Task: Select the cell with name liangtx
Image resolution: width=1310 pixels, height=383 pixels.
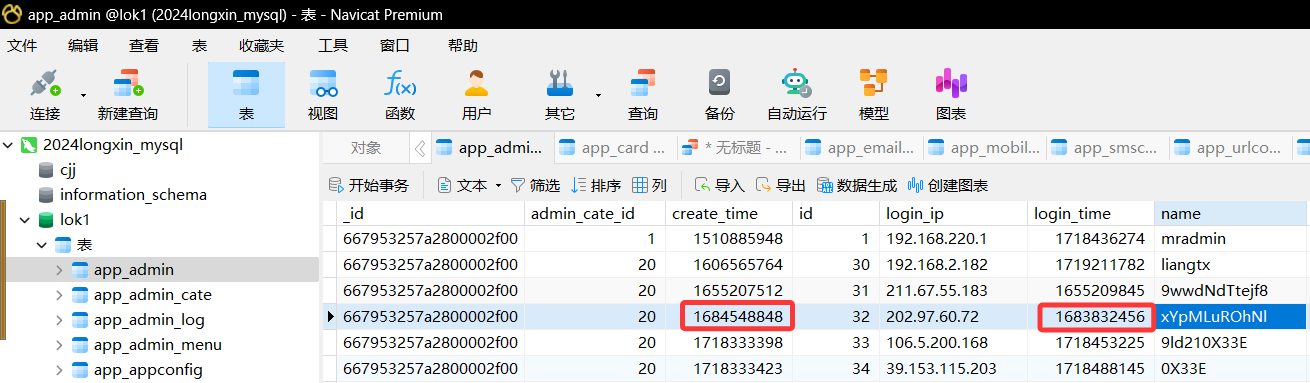Action: 1231,265
